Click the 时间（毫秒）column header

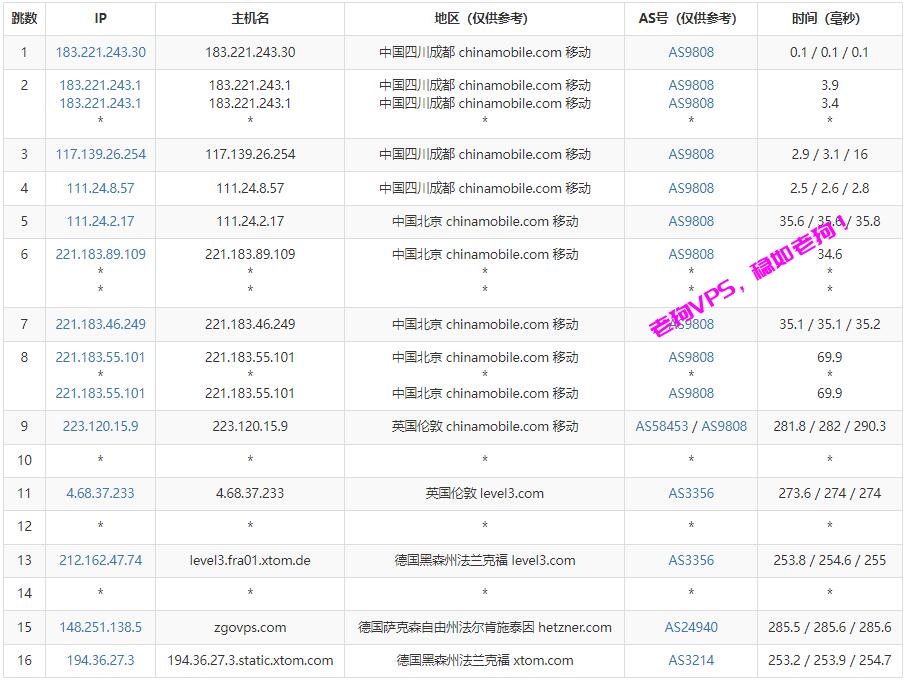click(x=829, y=18)
